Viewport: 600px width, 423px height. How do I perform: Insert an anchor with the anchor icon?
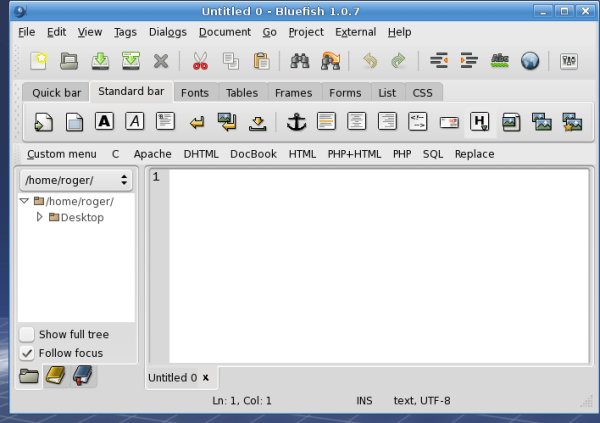point(295,122)
